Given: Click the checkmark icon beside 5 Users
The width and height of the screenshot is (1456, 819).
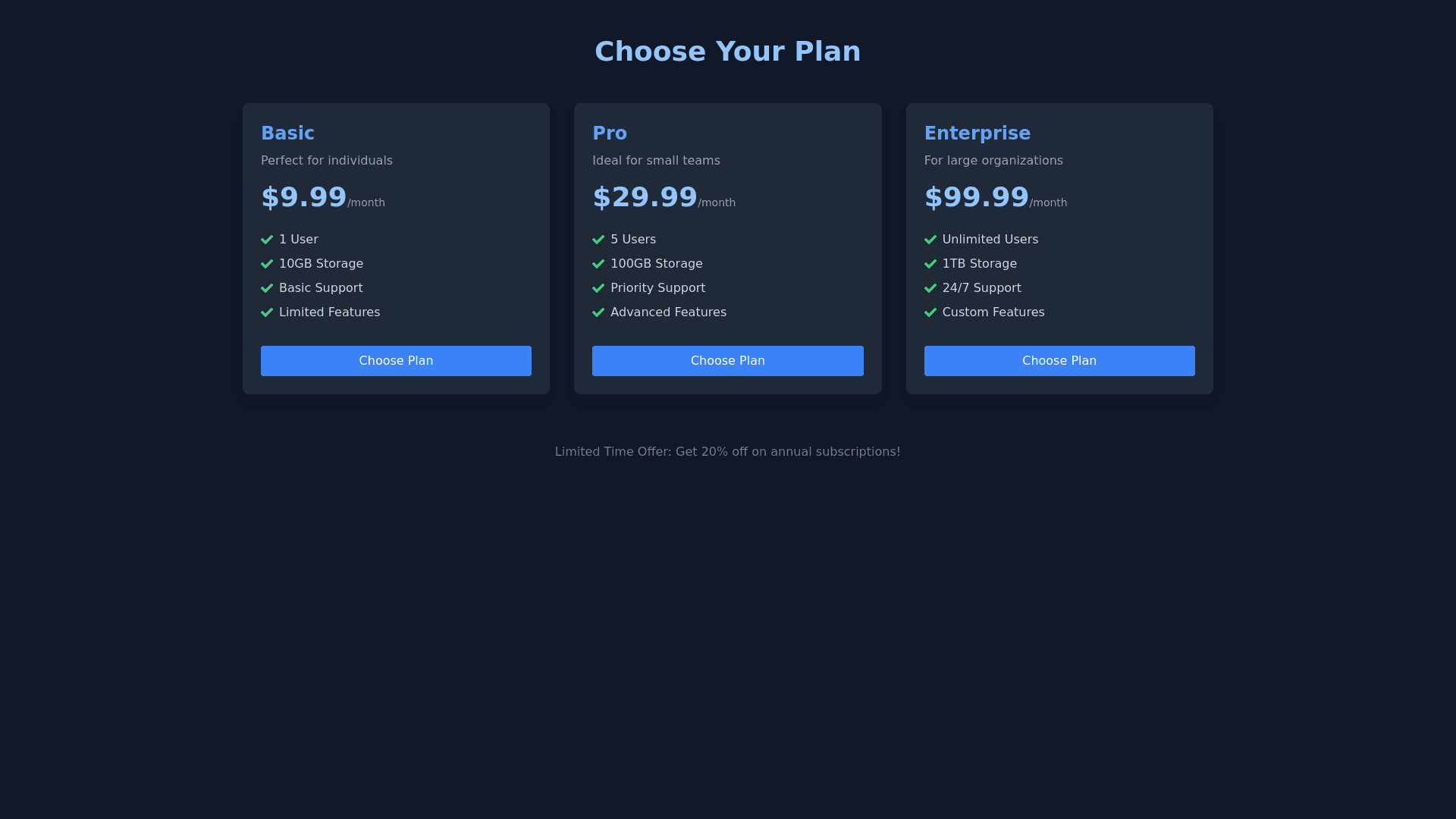Looking at the screenshot, I should (x=598, y=240).
